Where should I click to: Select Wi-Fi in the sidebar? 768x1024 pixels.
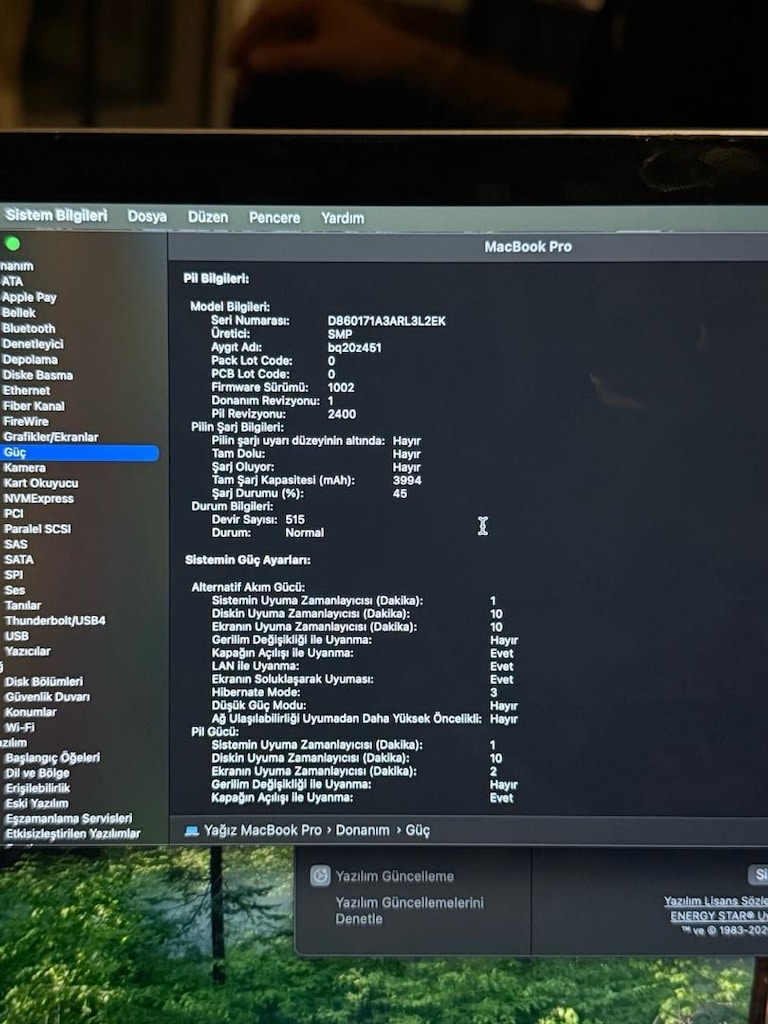(x=20, y=727)
